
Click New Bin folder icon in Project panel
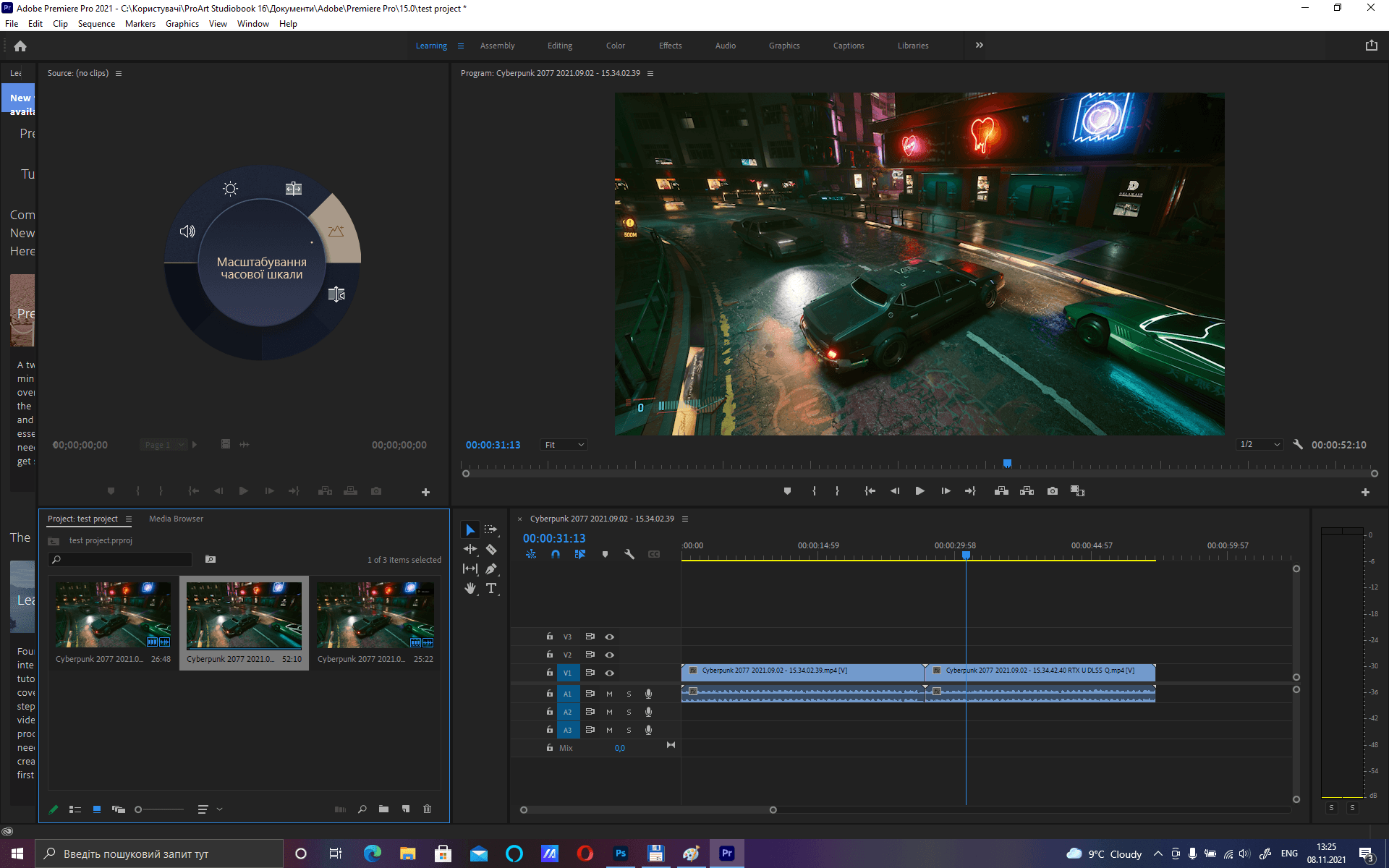383,809
